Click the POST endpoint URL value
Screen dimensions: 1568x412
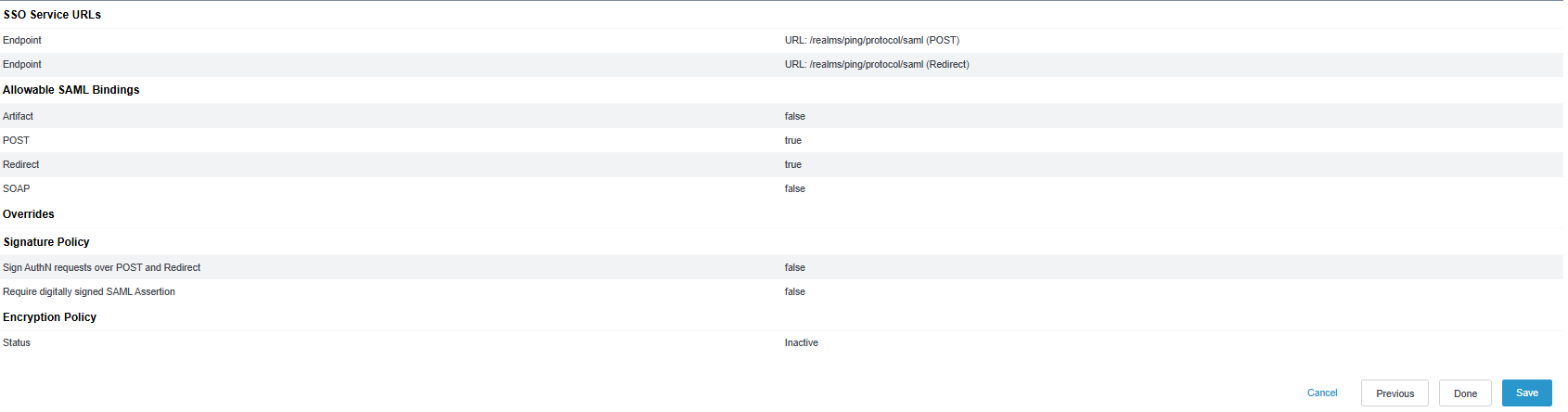[871, 40]
